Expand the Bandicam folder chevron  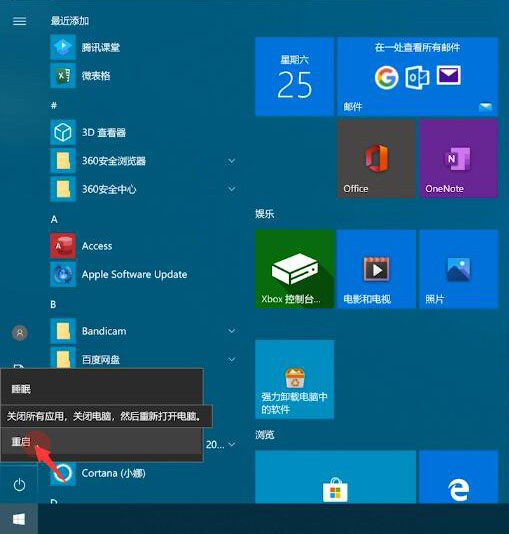pos(232,331)
